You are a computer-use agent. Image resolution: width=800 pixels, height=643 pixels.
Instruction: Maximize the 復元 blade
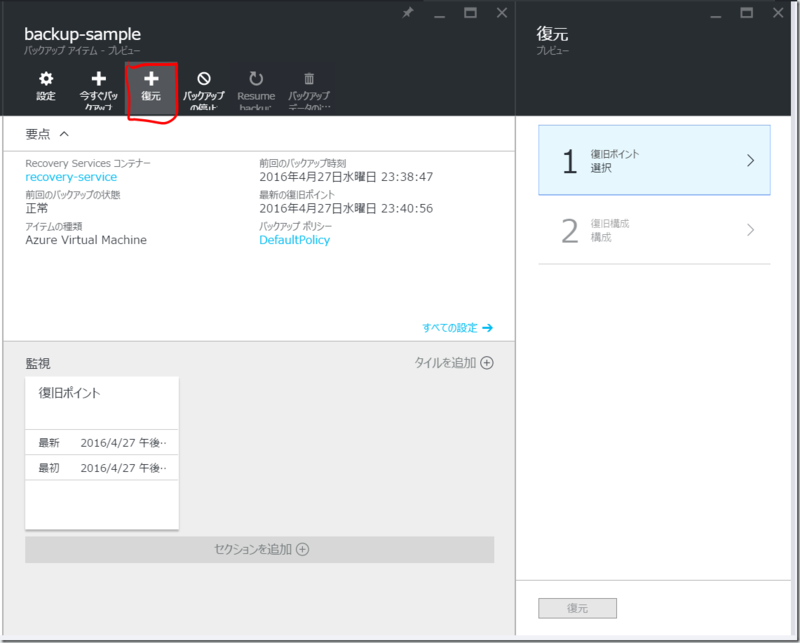[746, 13]
